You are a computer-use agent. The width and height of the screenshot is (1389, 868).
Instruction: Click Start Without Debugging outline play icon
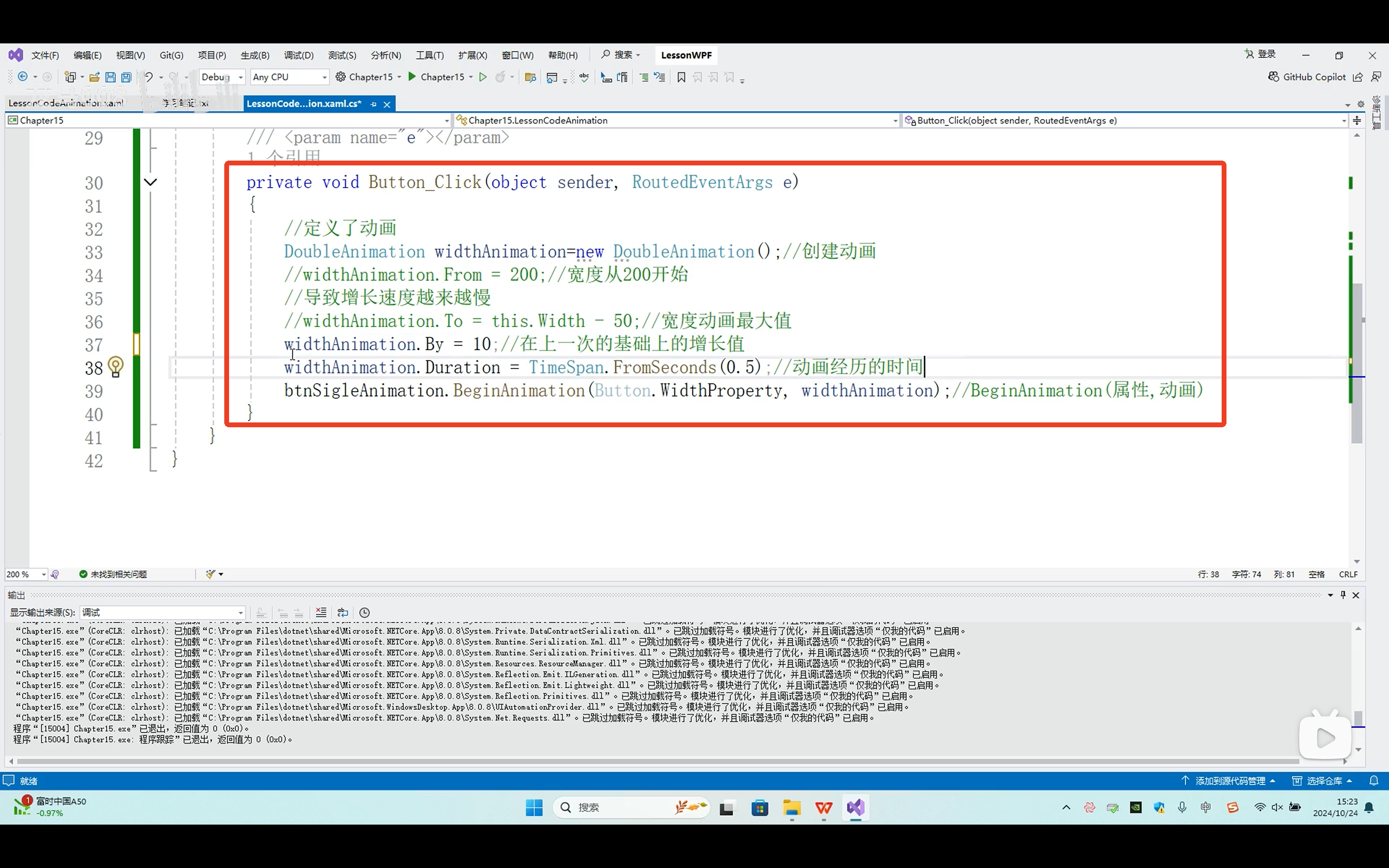point(483,77)
